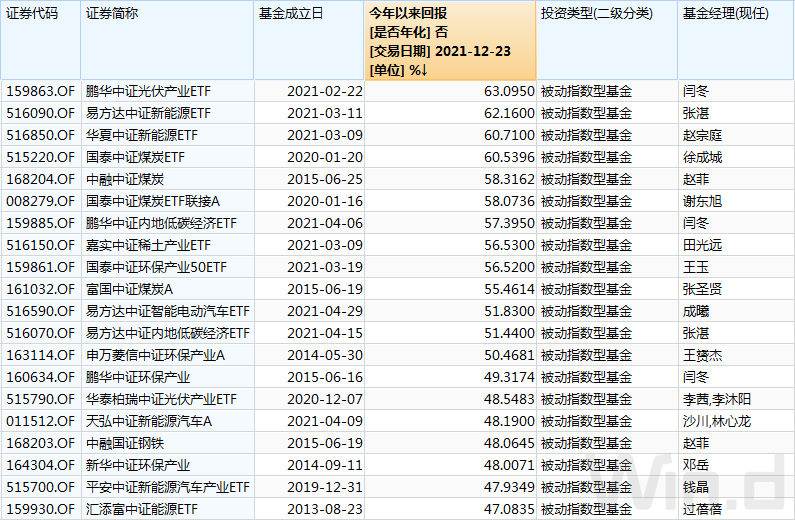This screenshot has height=520, width=795.
Task: Open fund 鹏华中证环保产业
Action: point(138,378)
